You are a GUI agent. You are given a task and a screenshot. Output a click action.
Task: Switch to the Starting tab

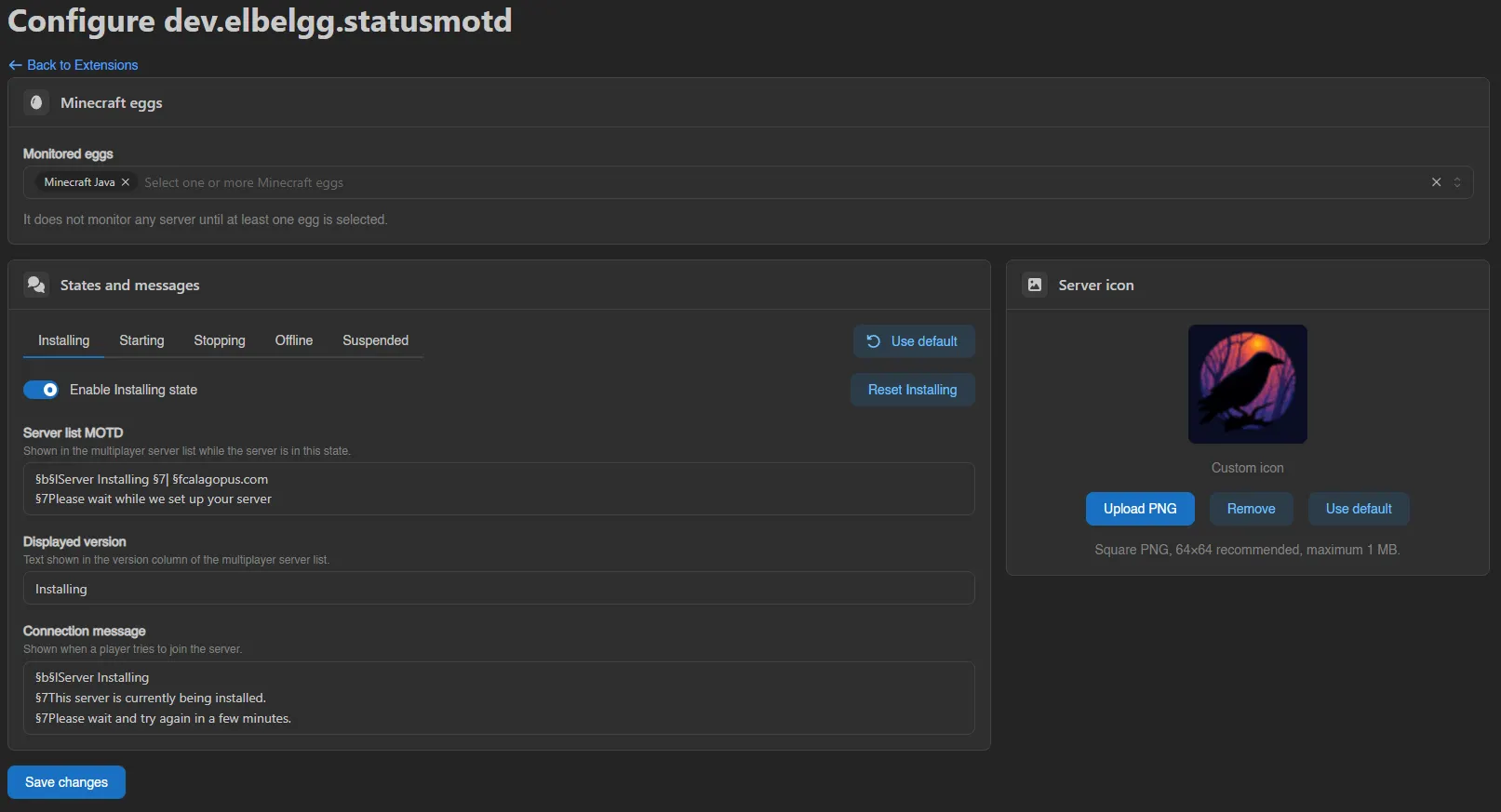coord(141,340)
